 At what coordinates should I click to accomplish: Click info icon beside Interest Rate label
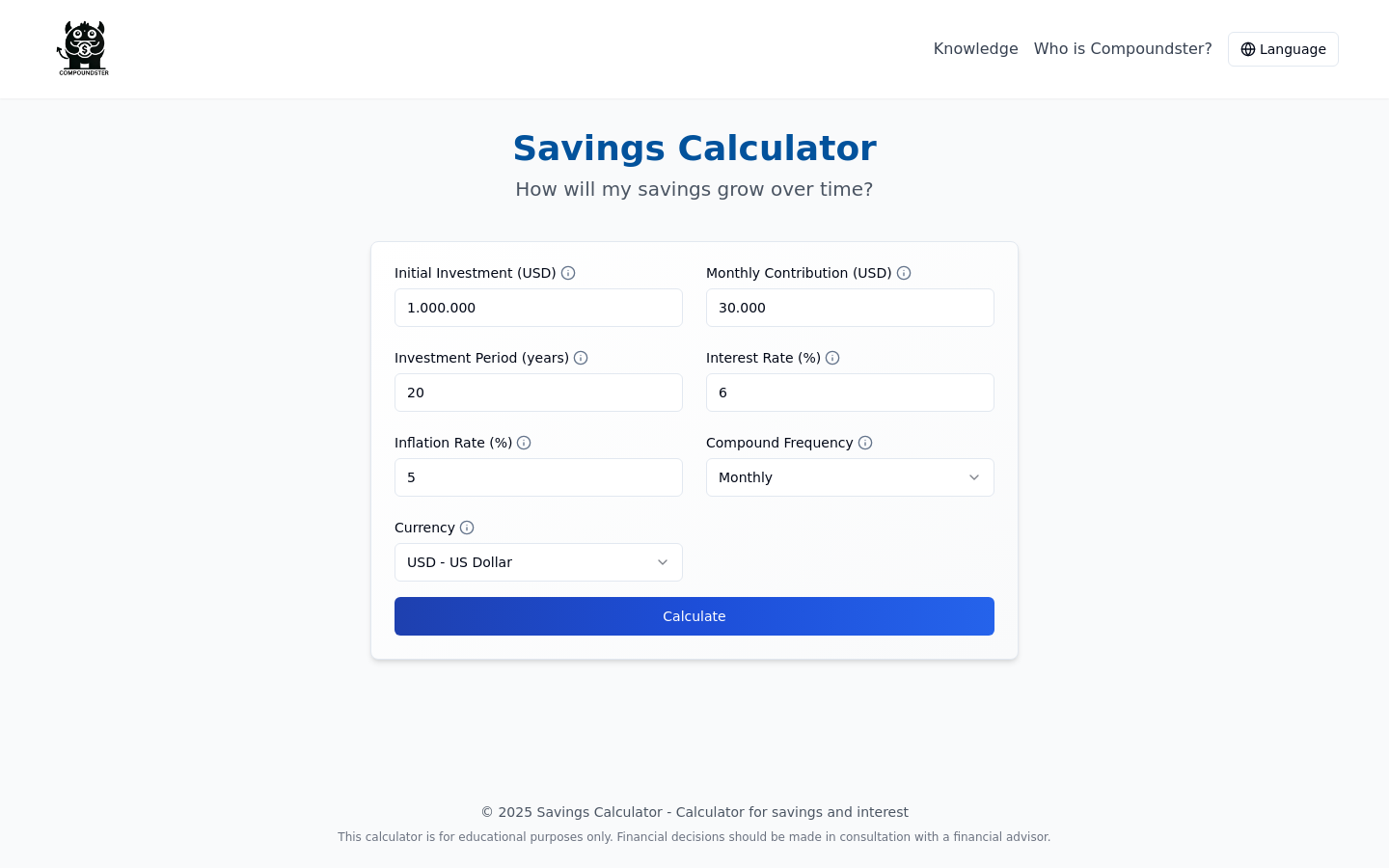click(x=832, y=358)
